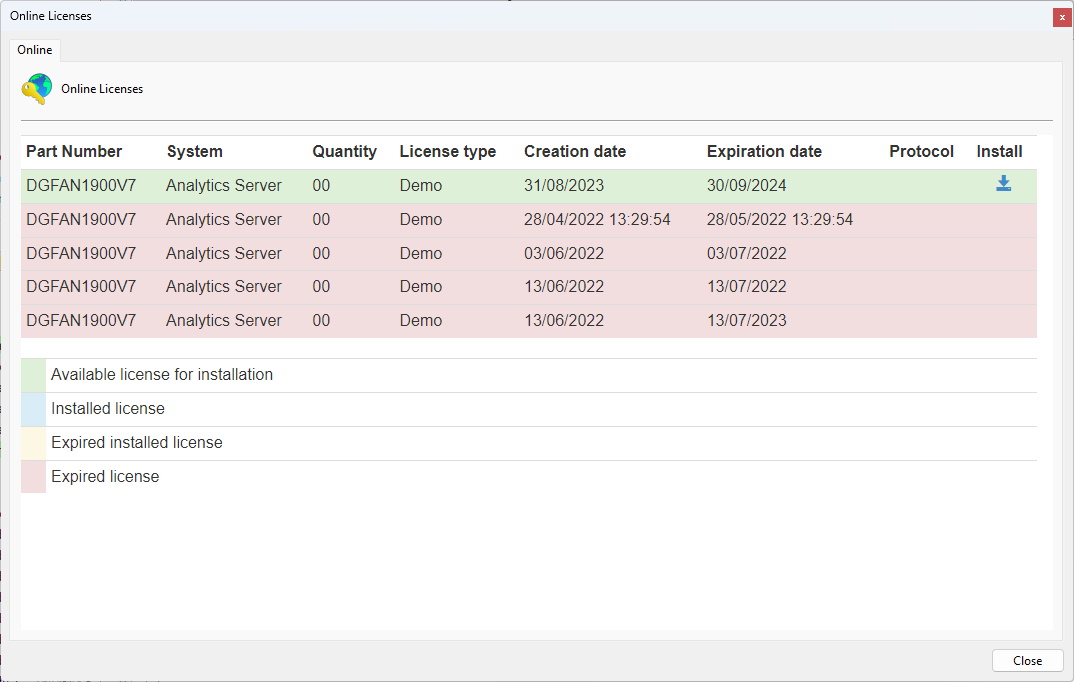Click the Install column header

(999, 151)
